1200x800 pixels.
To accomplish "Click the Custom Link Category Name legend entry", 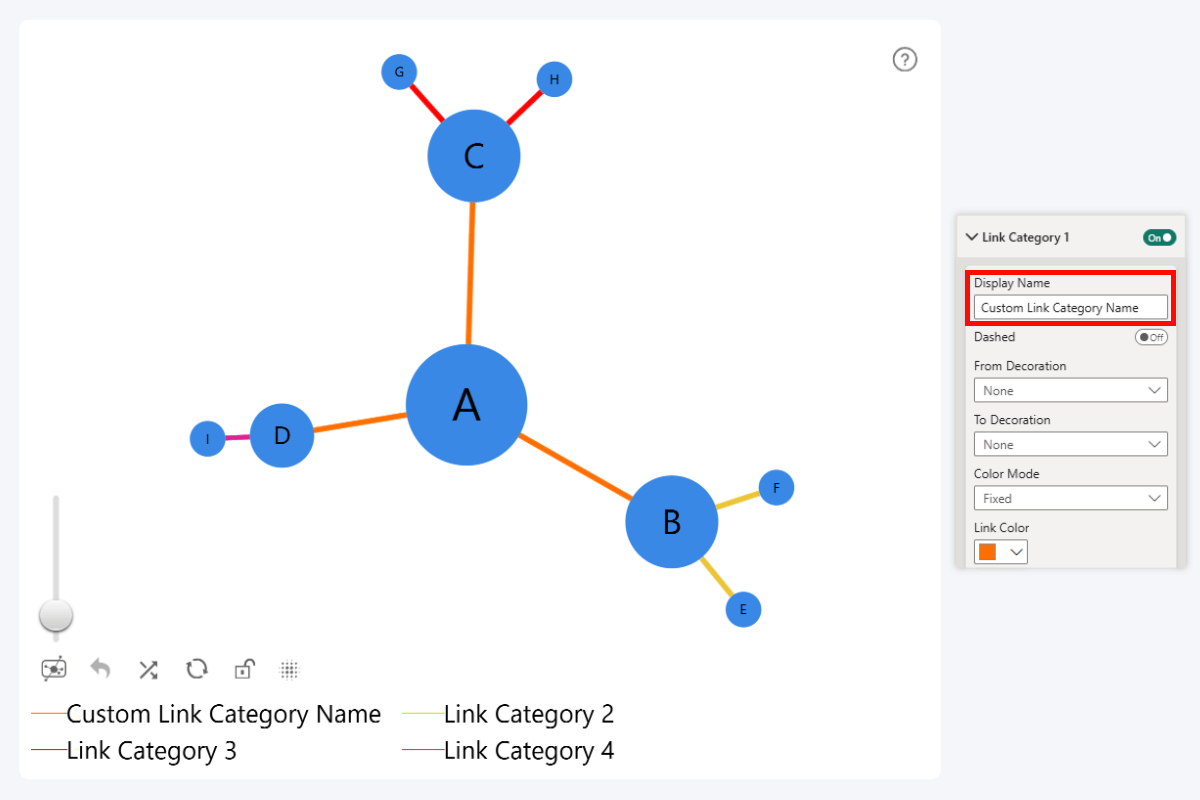I will (223, 714).
